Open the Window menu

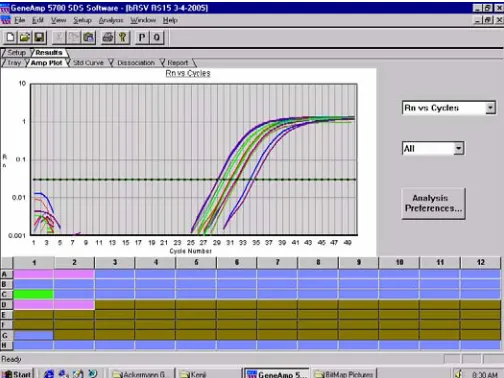[143, 20]
